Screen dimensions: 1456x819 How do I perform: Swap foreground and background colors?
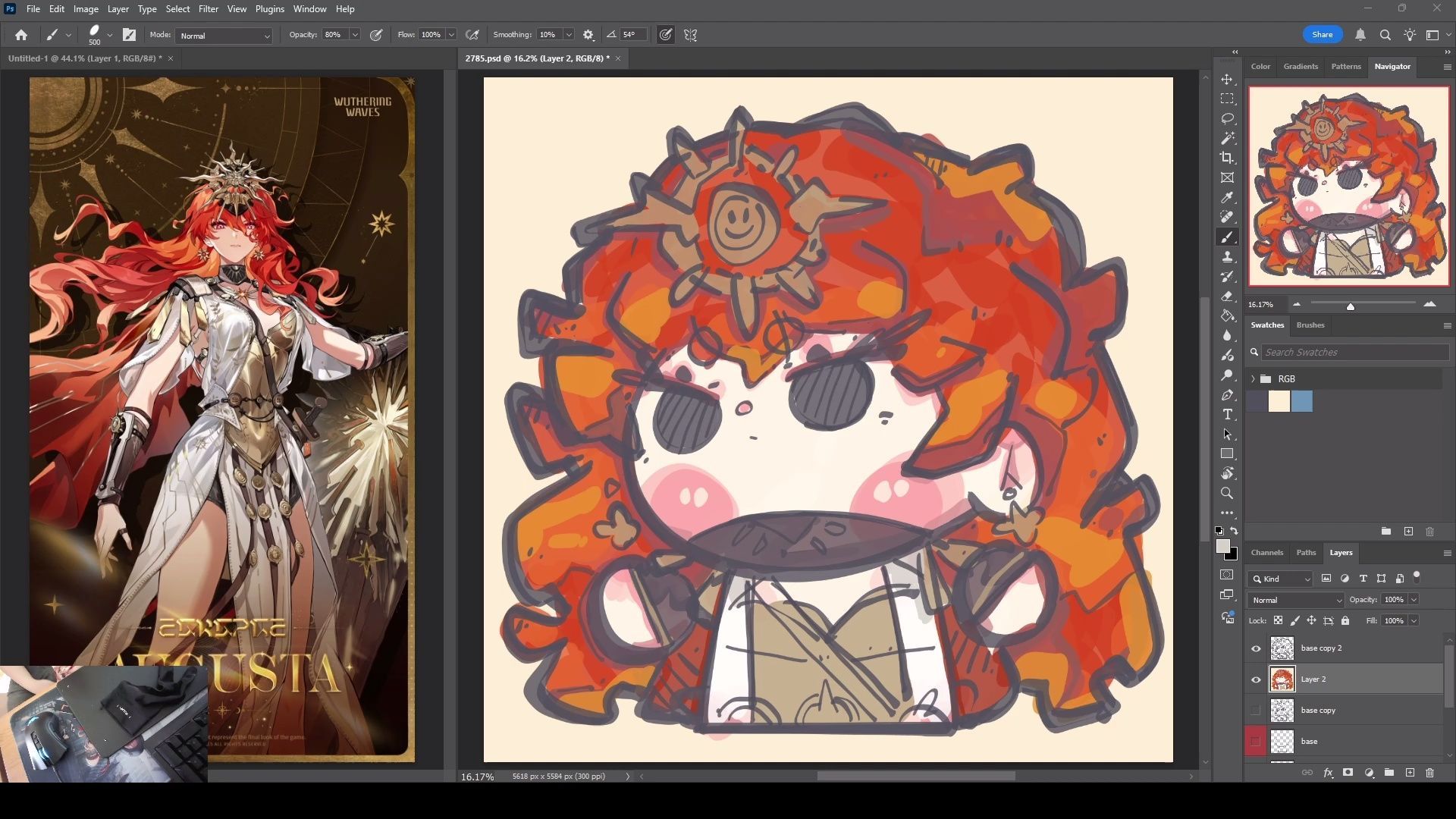pos(1235,531)
